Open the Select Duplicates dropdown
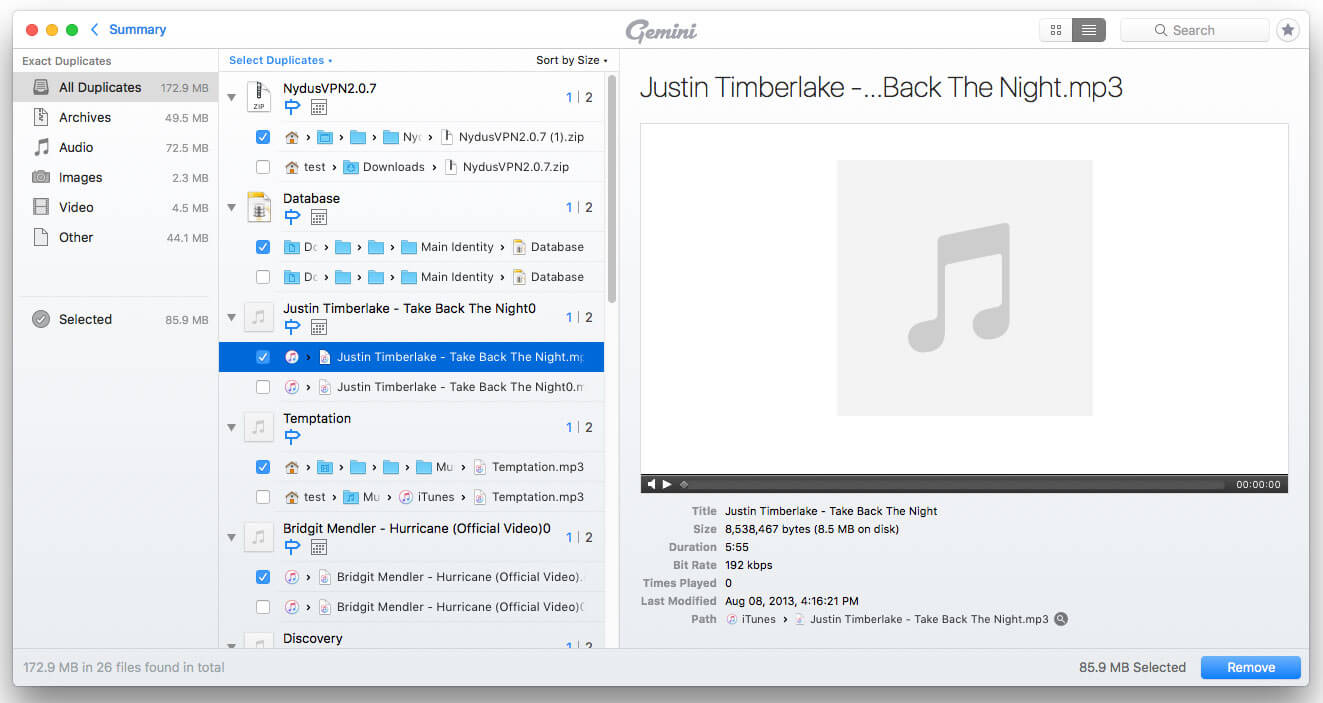Image resolution: width=1323 pixels, height=703 pixels. coord(280,60)
